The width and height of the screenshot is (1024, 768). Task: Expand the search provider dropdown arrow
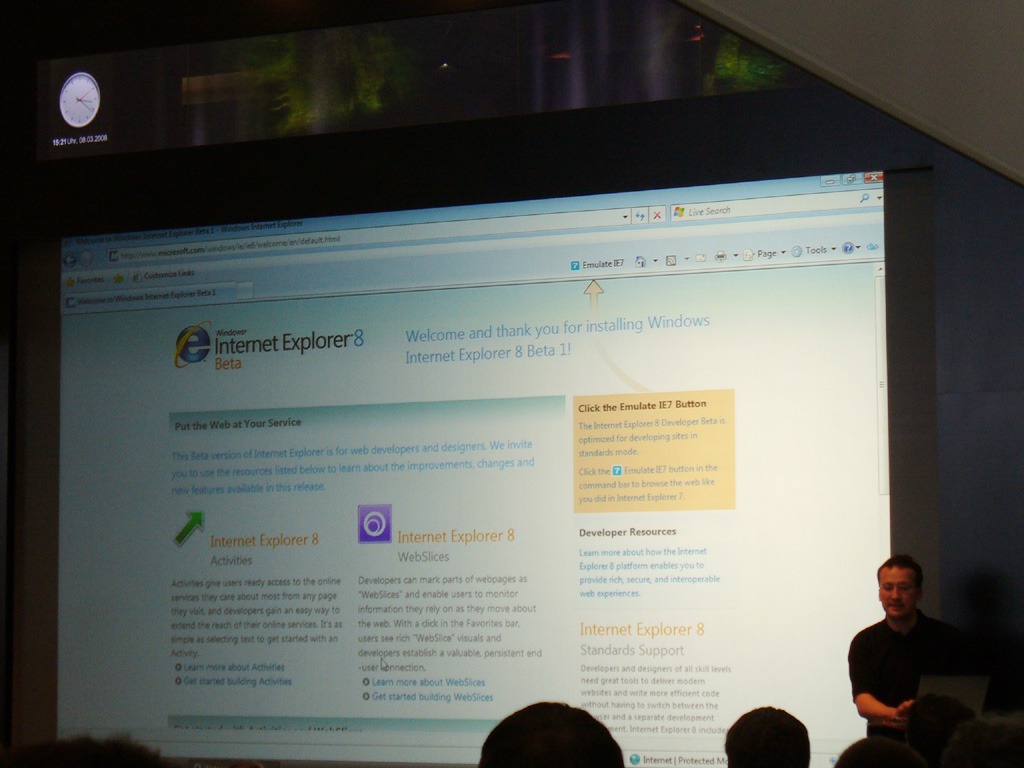[878, 197]
